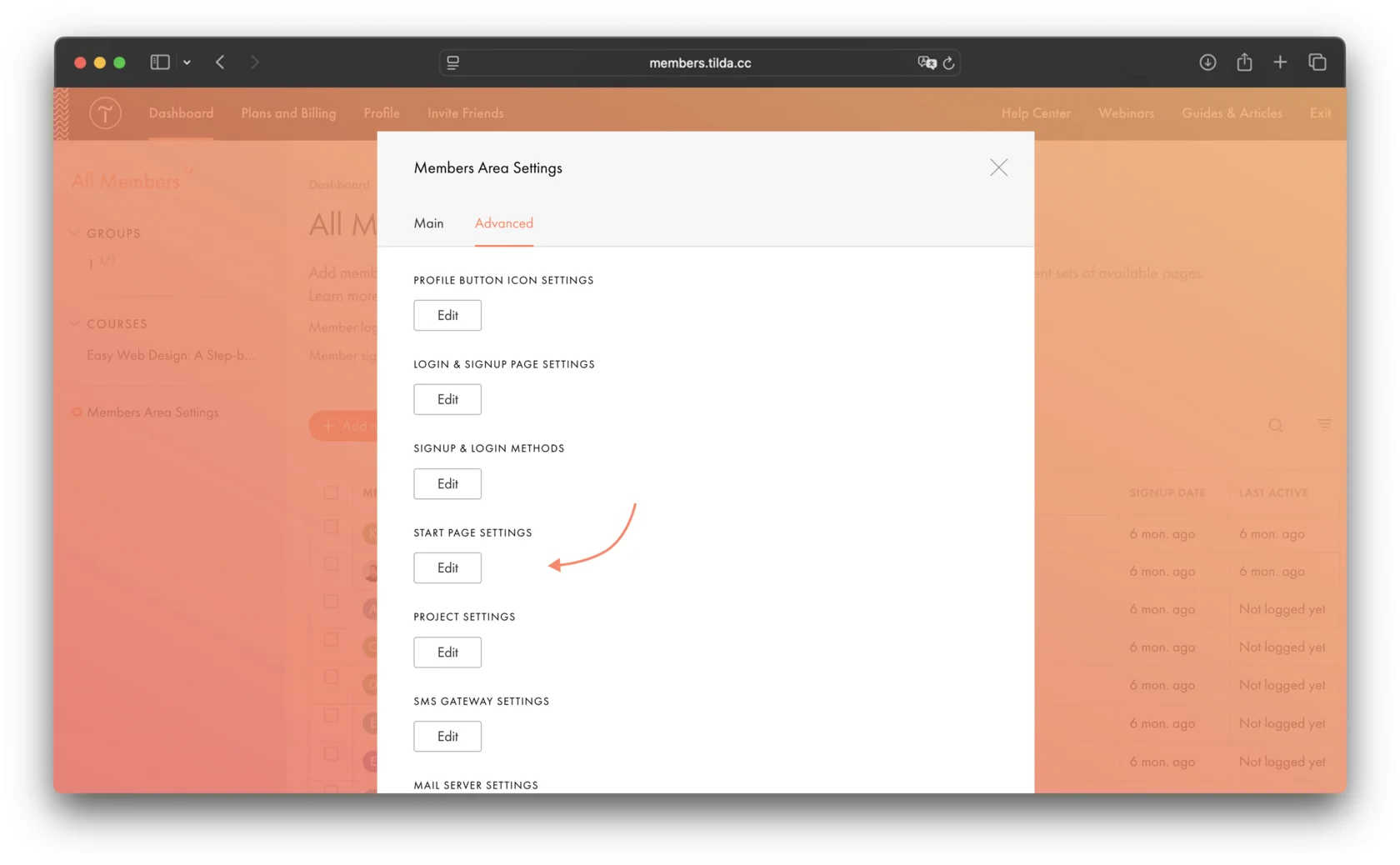Select the Advanced tab
Viewport: 1400px width, 865px height.
point(504,223)
